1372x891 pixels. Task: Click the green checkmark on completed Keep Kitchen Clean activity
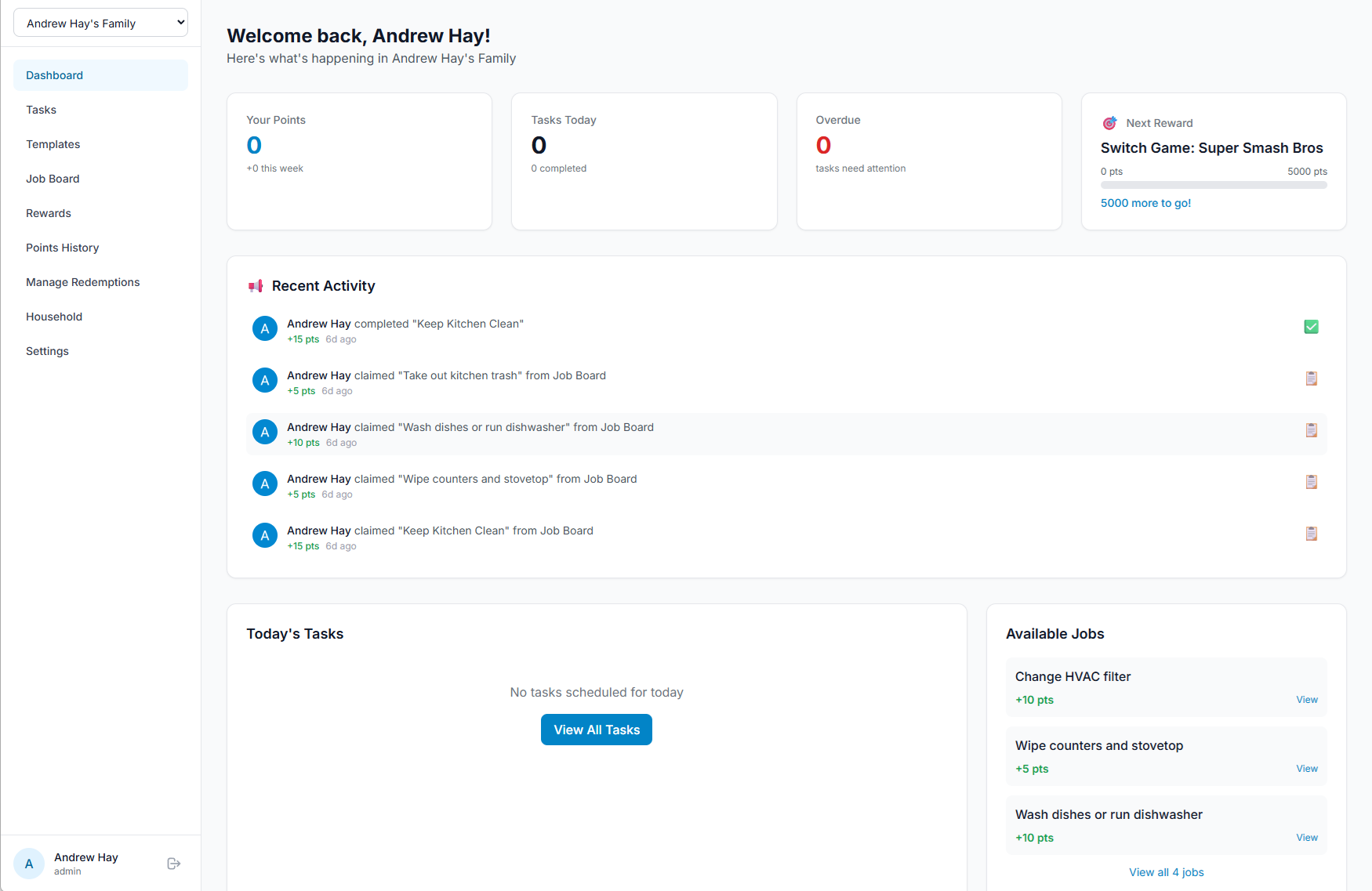click(x=1311, y=326)
